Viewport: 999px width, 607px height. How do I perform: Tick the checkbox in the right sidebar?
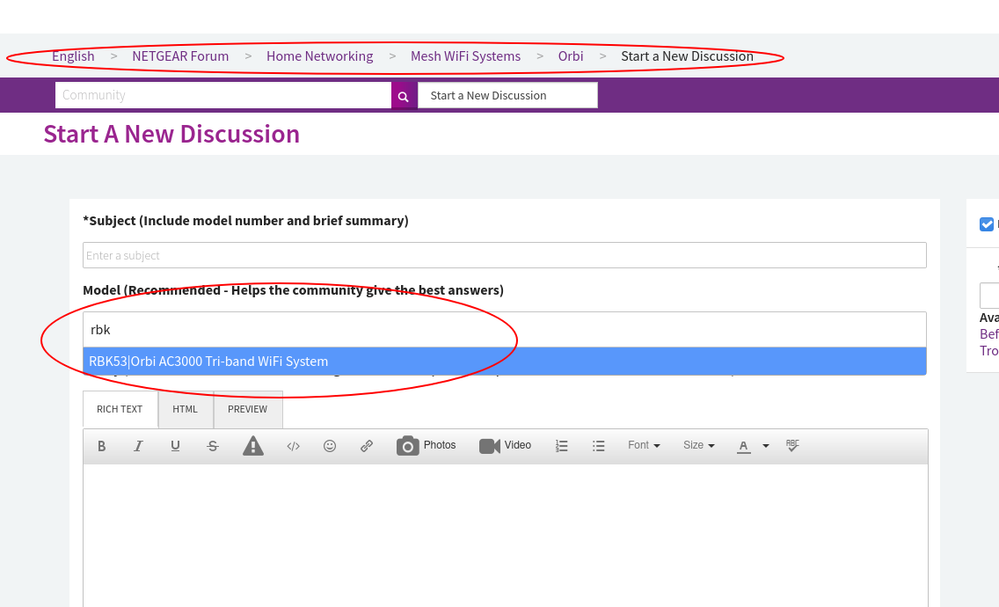pos(987,224)
